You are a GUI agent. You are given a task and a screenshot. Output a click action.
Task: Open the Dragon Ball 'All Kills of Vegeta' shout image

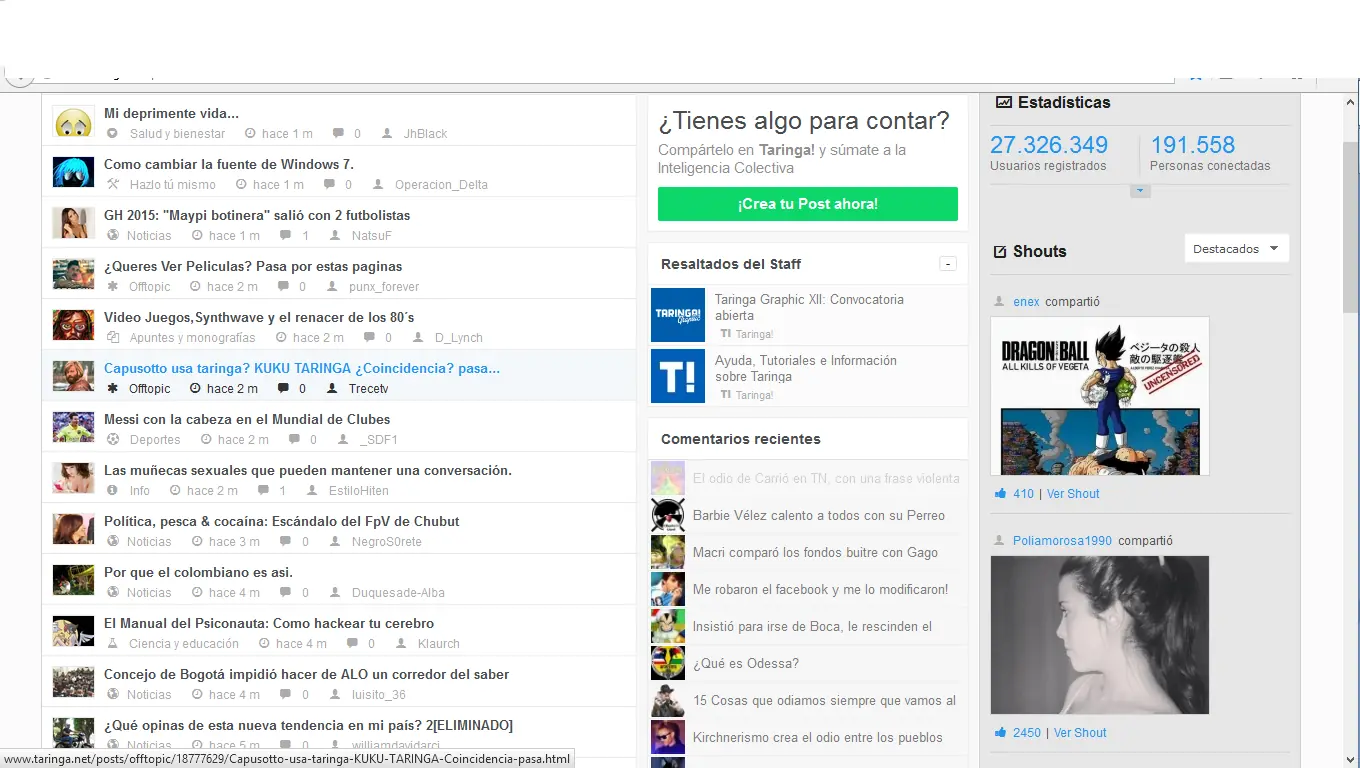click(1100, 396)
